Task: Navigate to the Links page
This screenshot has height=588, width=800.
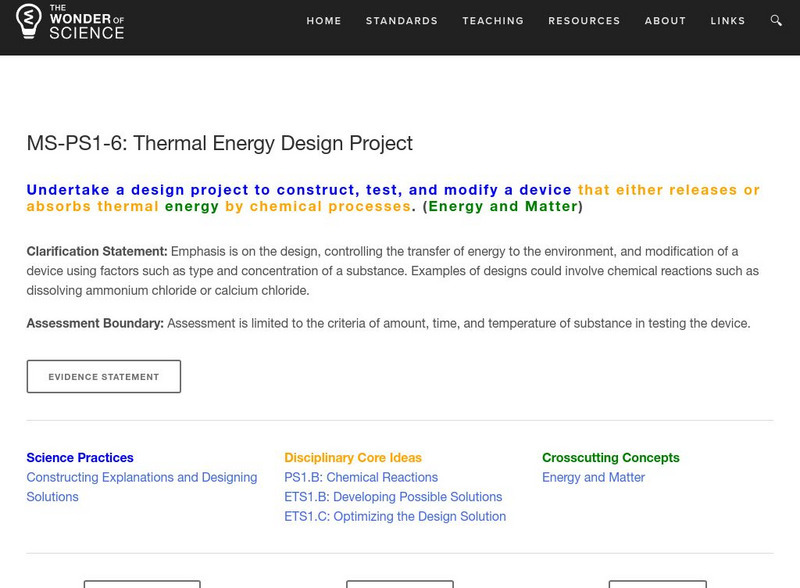Action: (728, 21)
